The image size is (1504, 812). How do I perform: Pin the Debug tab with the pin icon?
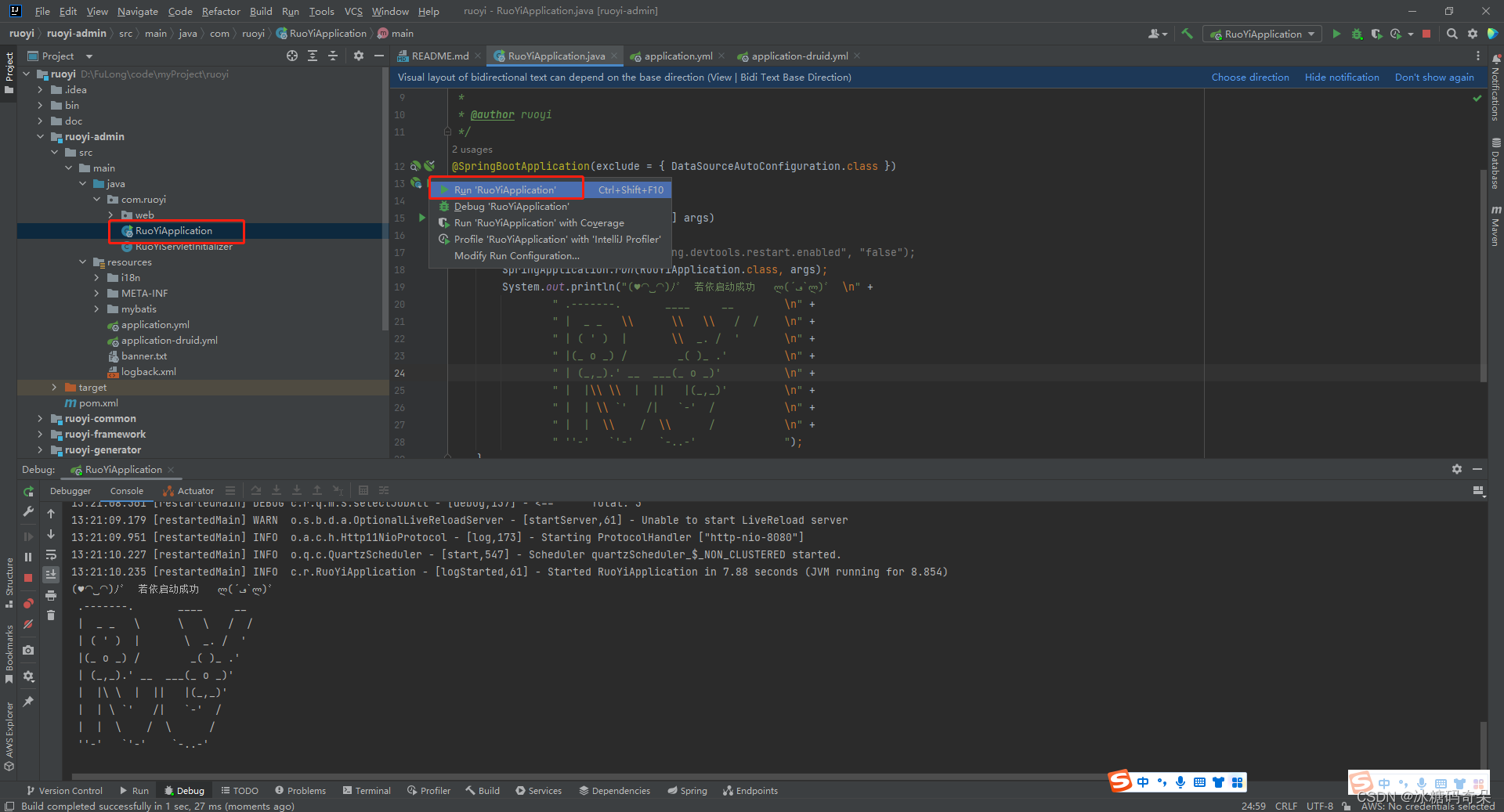point(28,702)
